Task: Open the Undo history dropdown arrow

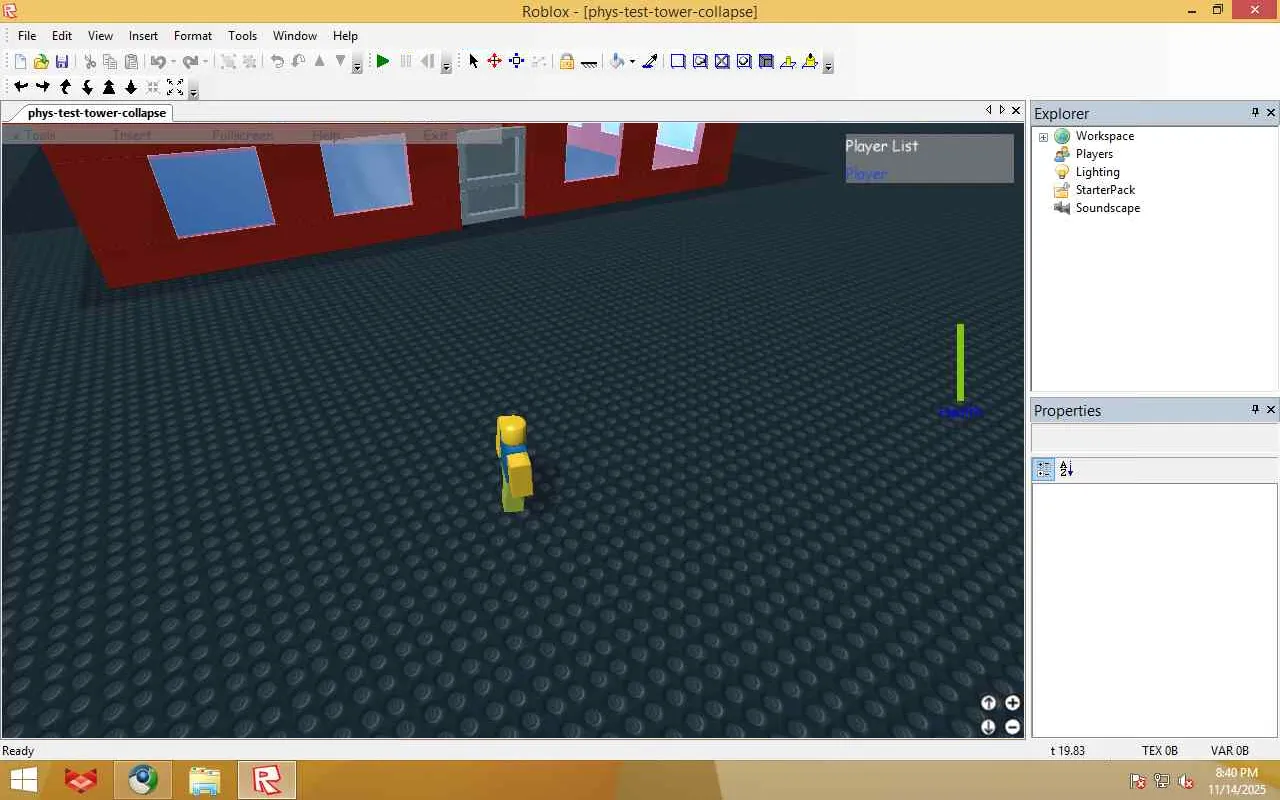Action: pyautogui.click(x=173, y=62)
